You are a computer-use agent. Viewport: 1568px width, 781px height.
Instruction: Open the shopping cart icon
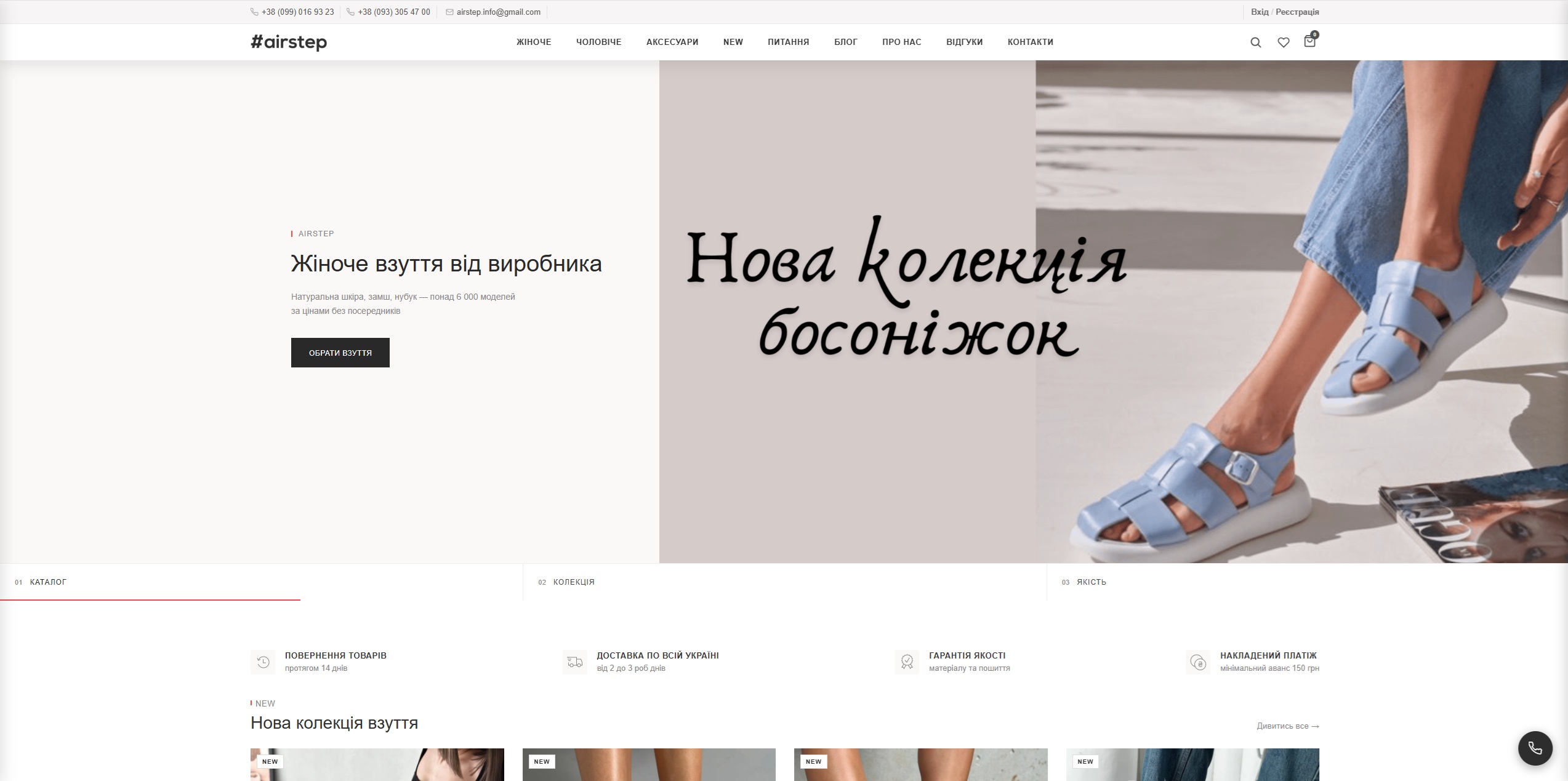click(x=1310, y=42)
